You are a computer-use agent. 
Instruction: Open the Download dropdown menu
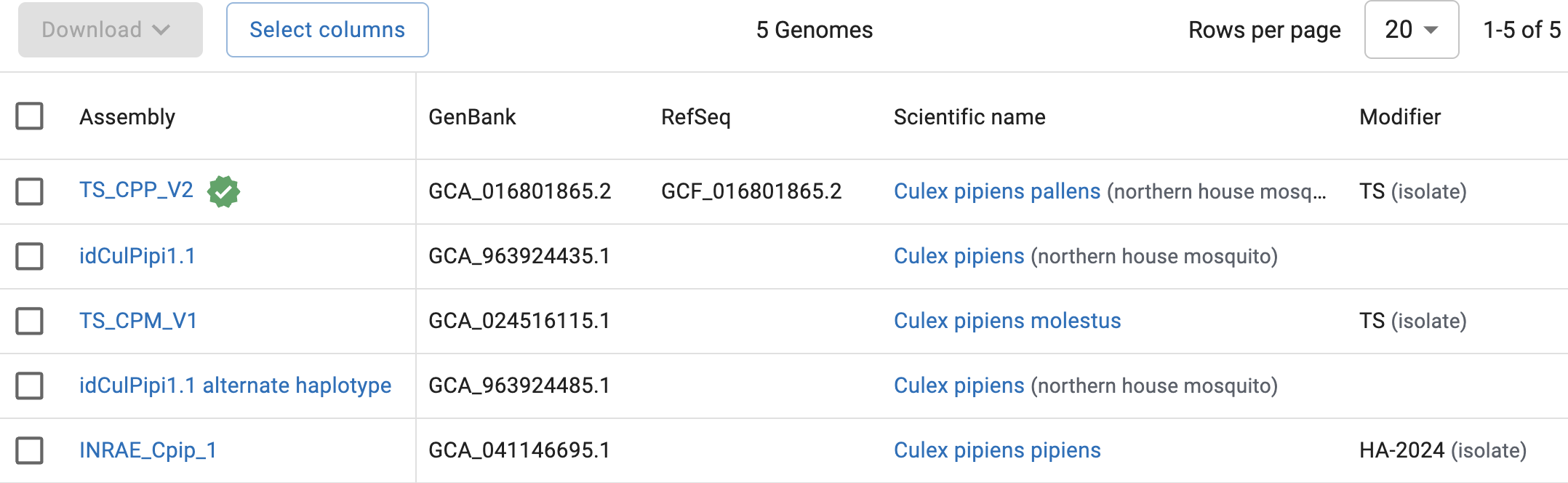click(111, 30)
